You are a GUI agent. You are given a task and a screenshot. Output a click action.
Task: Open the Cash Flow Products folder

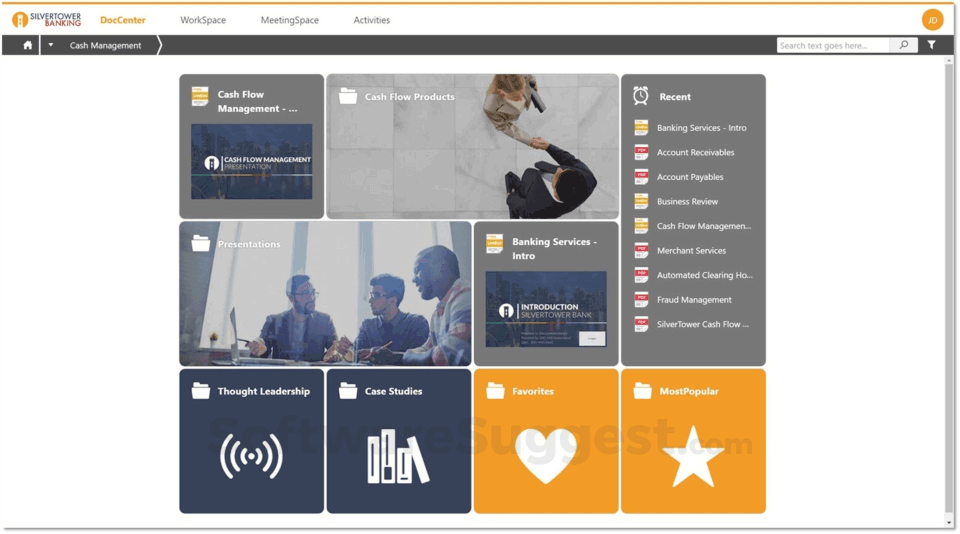pos(473,146)
